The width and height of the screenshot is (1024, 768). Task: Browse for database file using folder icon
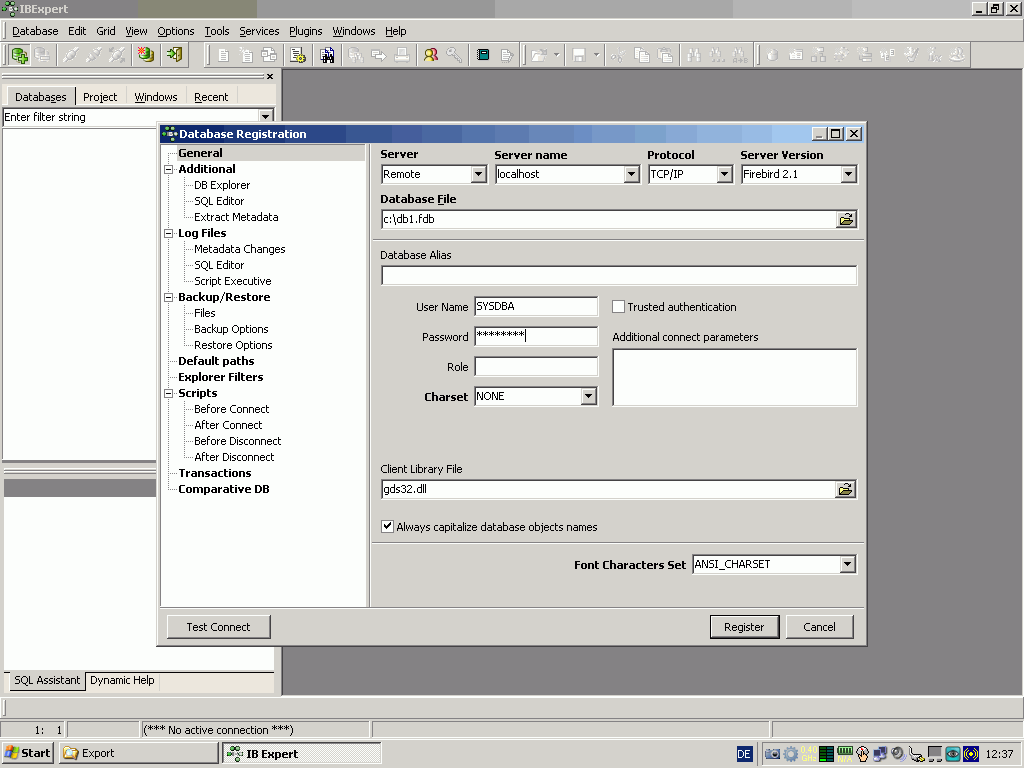point(846,219)
